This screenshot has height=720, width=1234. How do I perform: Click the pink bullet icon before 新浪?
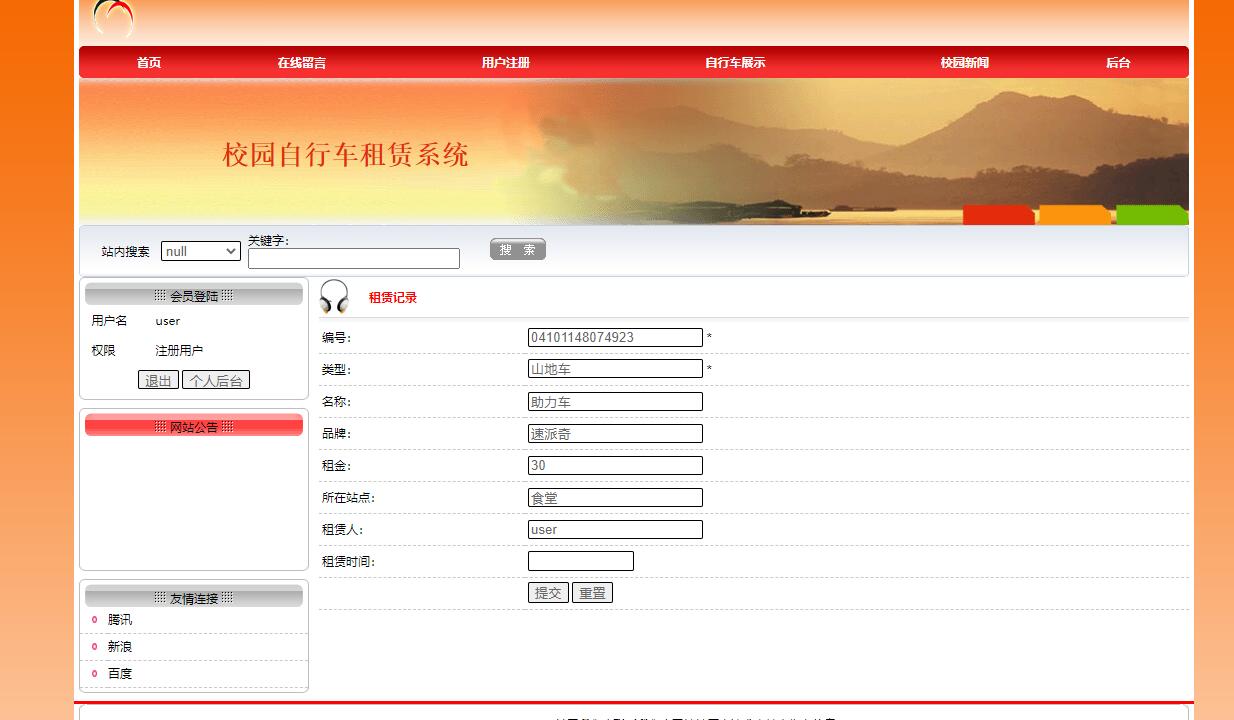tap(93, 647)
